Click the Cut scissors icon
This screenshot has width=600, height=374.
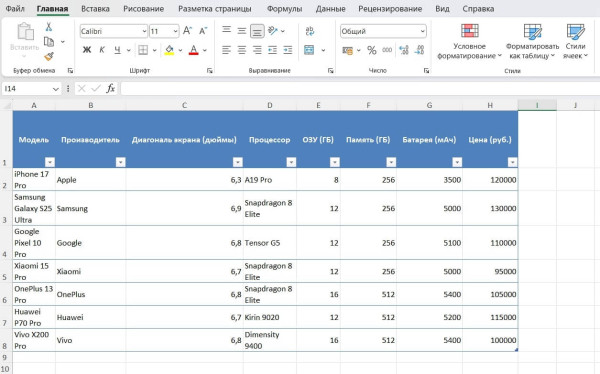coord(49,27)
